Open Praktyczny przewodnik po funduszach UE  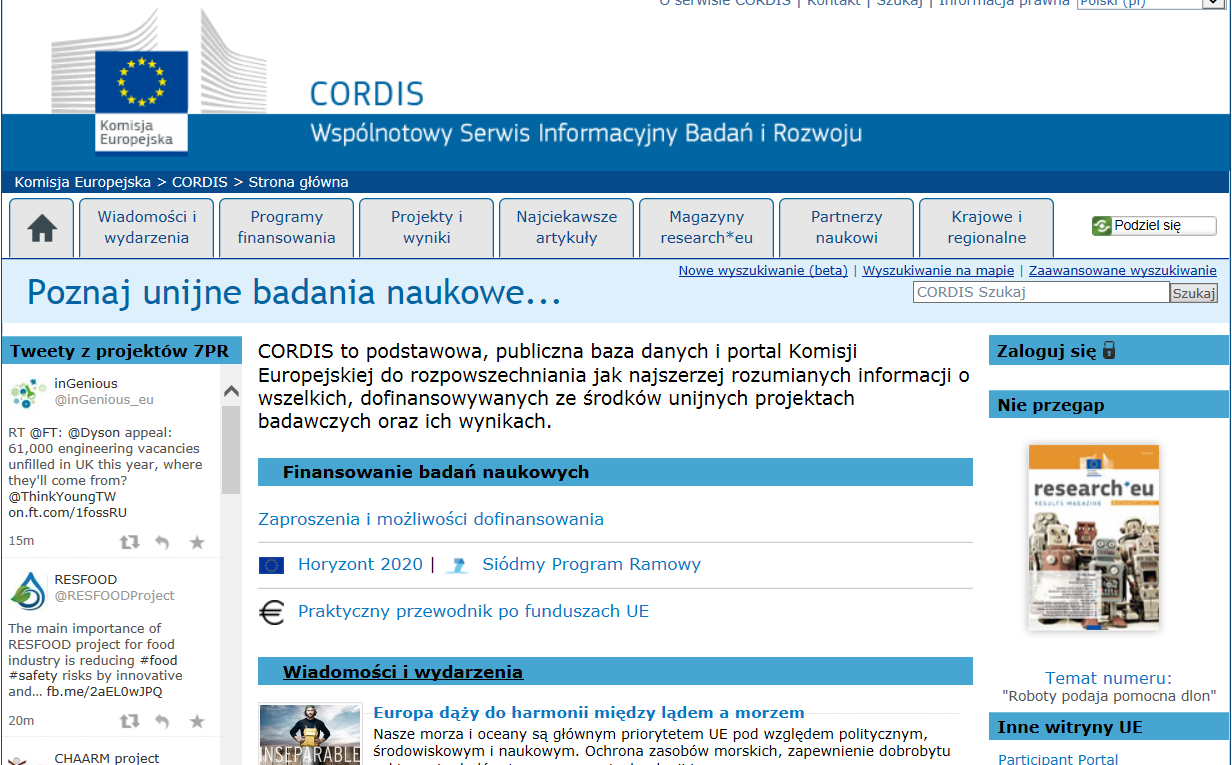click(474, 611)
